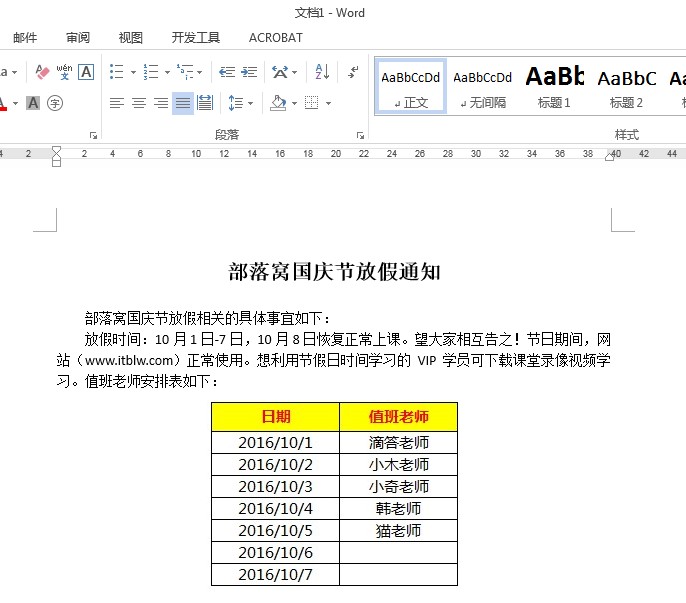Apply distributed alignment to paragraph

point(205,103)
